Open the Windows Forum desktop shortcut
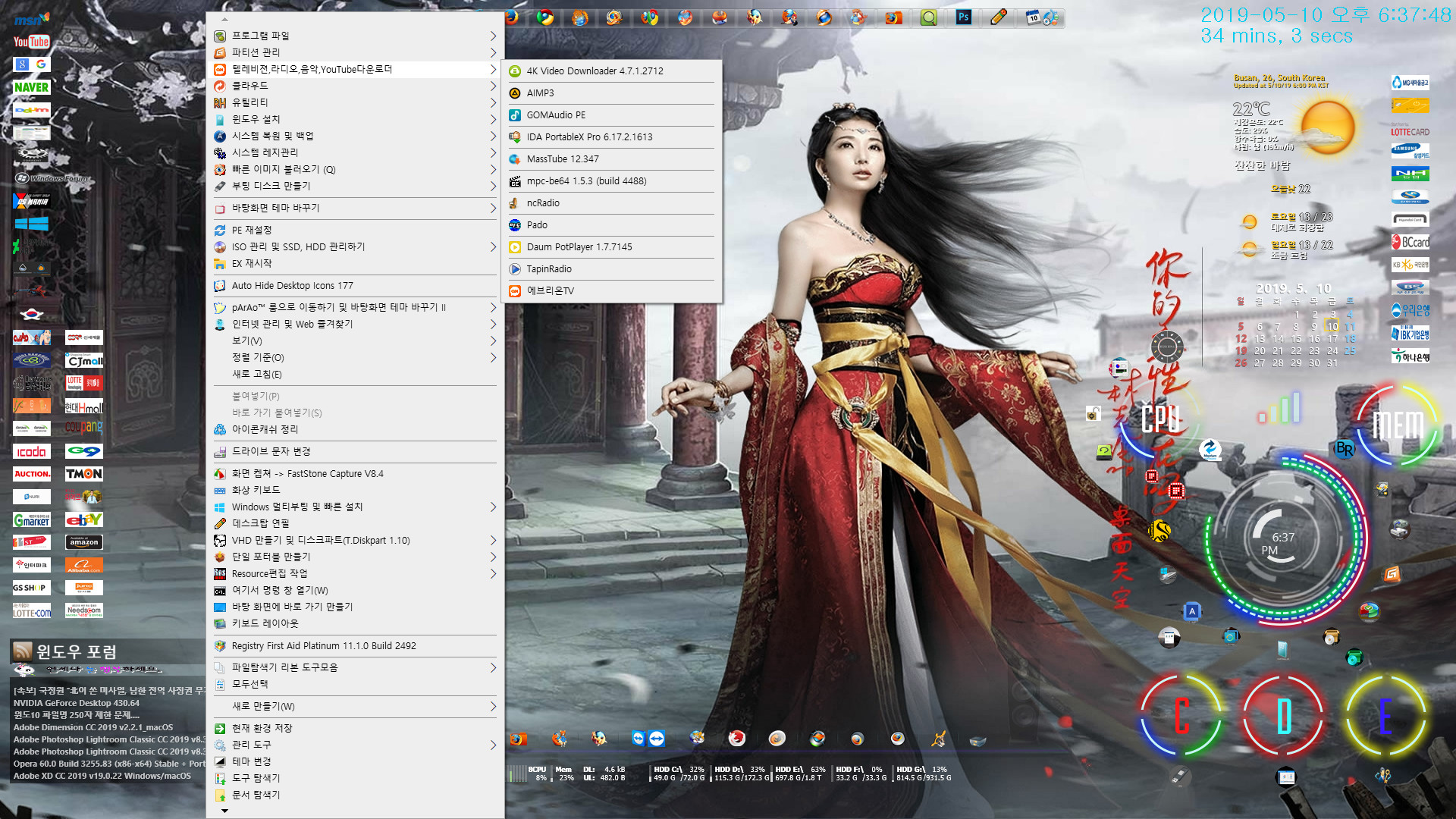Viewport: 1456px width, 819px height. (x=52, y=178)
